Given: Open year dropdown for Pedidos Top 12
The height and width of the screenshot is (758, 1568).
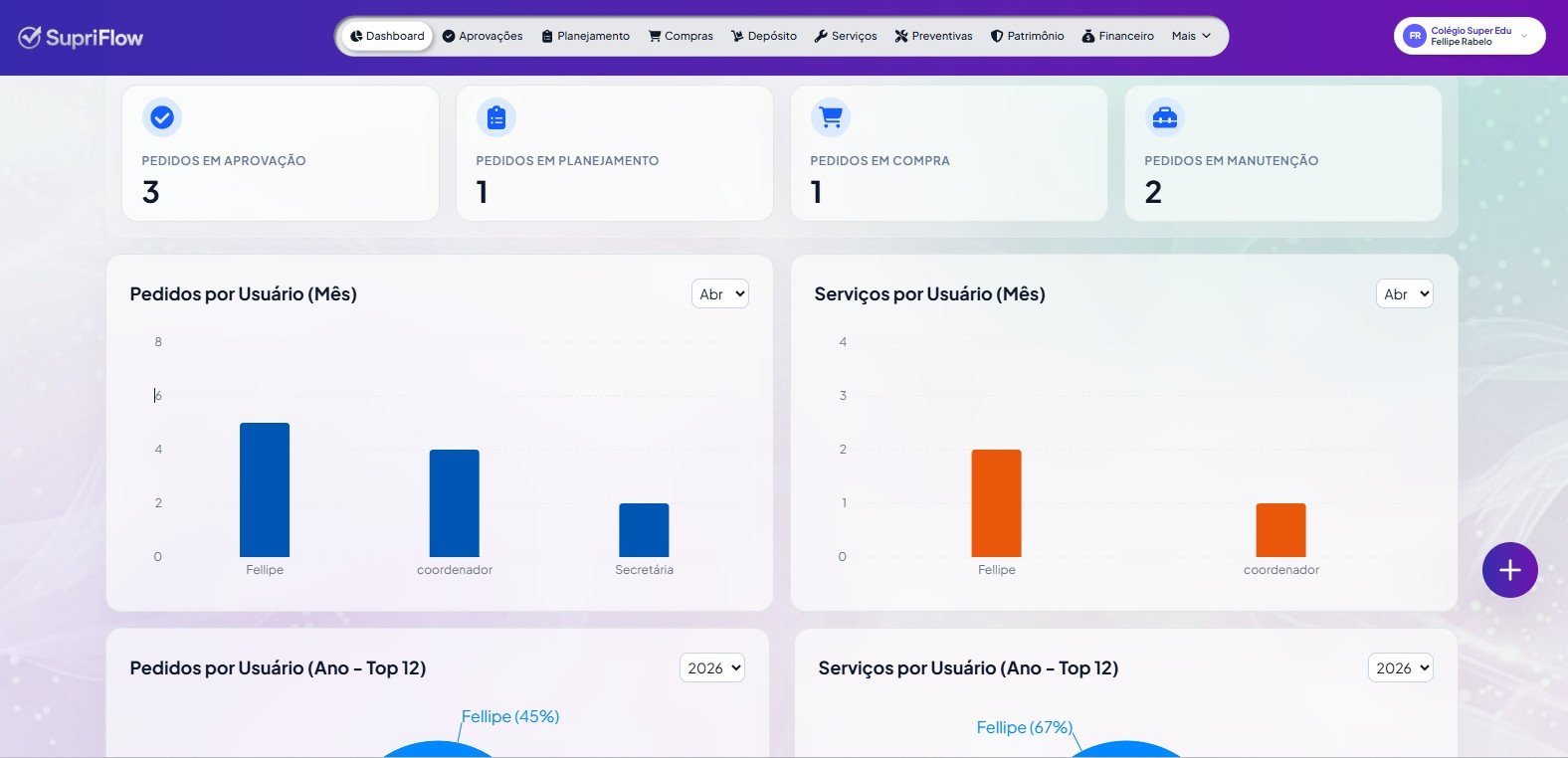Looking at the screenshot, I should [x=712, y=668].
